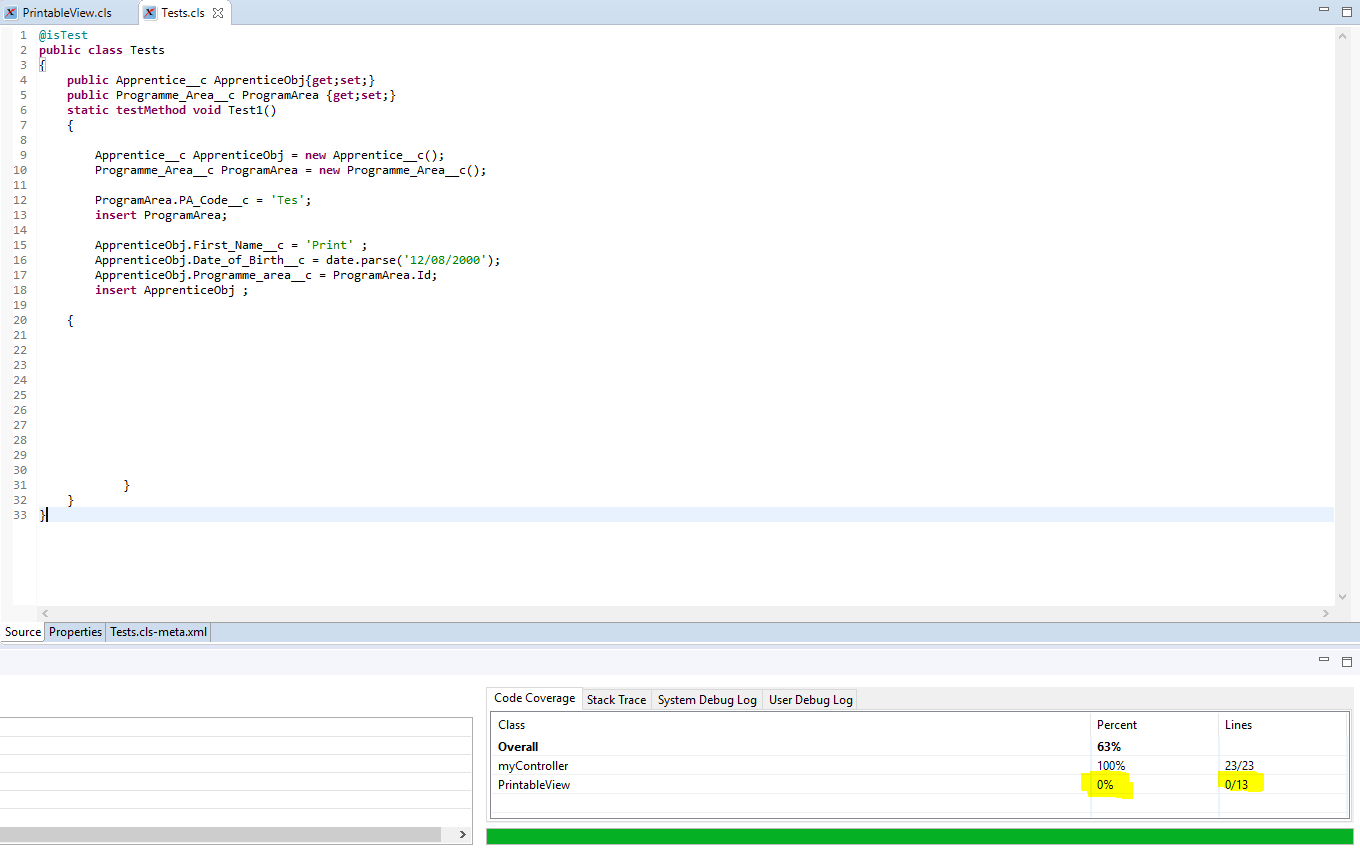Click the editor horizontal scrollbar left arrow
The width and height of the screenshot is (1360, 855).
pos(44,613)
